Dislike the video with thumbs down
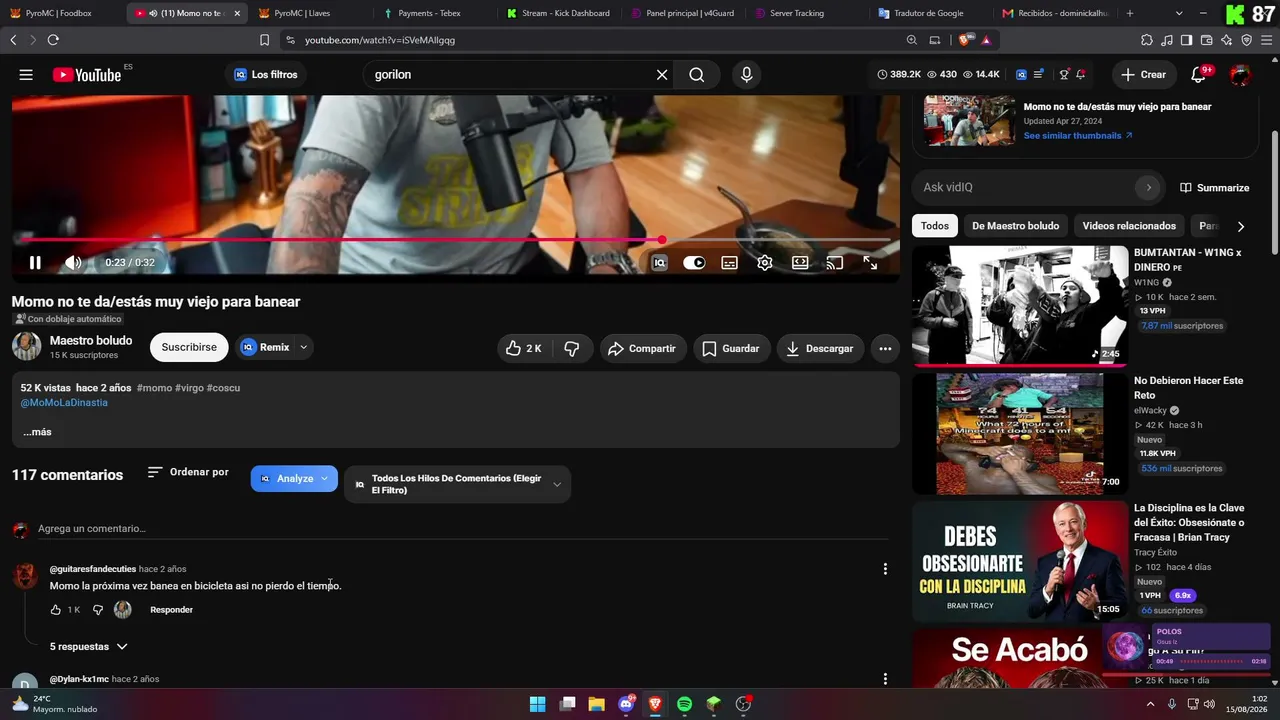 [x=572, y=348]
